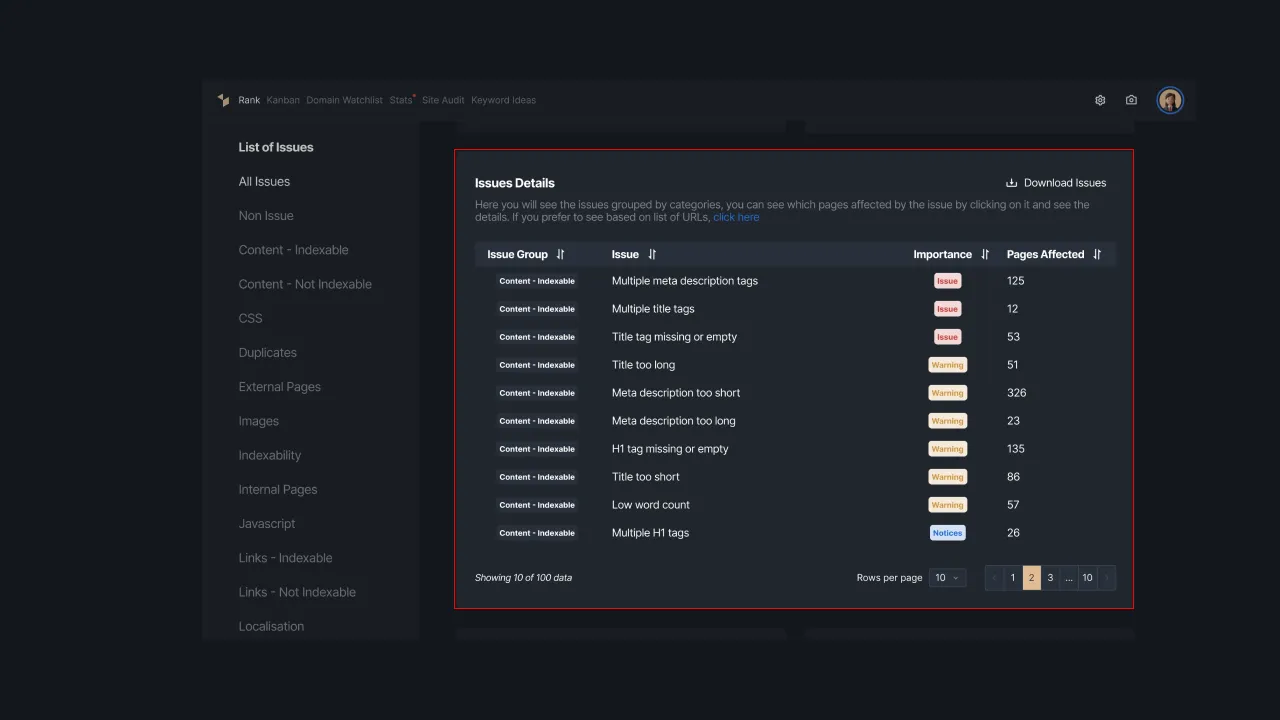Follow the 'click here' link

point(736,217)
